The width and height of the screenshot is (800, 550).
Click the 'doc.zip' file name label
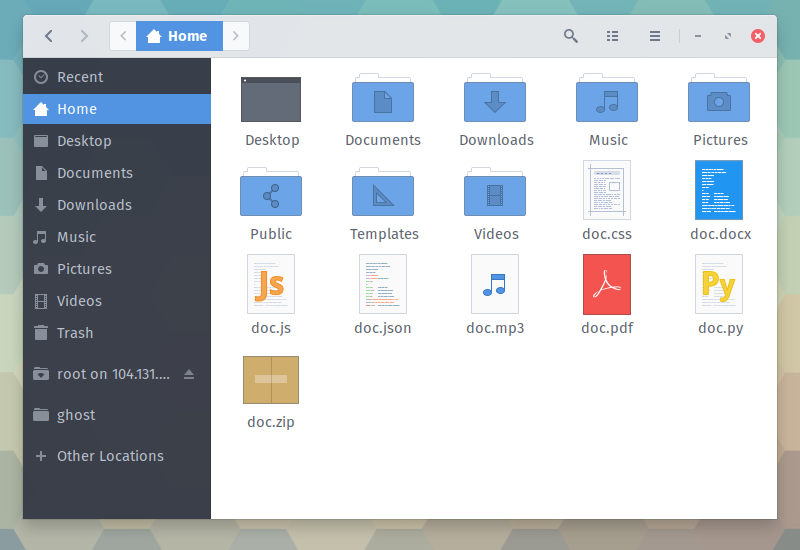click(271, 422)
